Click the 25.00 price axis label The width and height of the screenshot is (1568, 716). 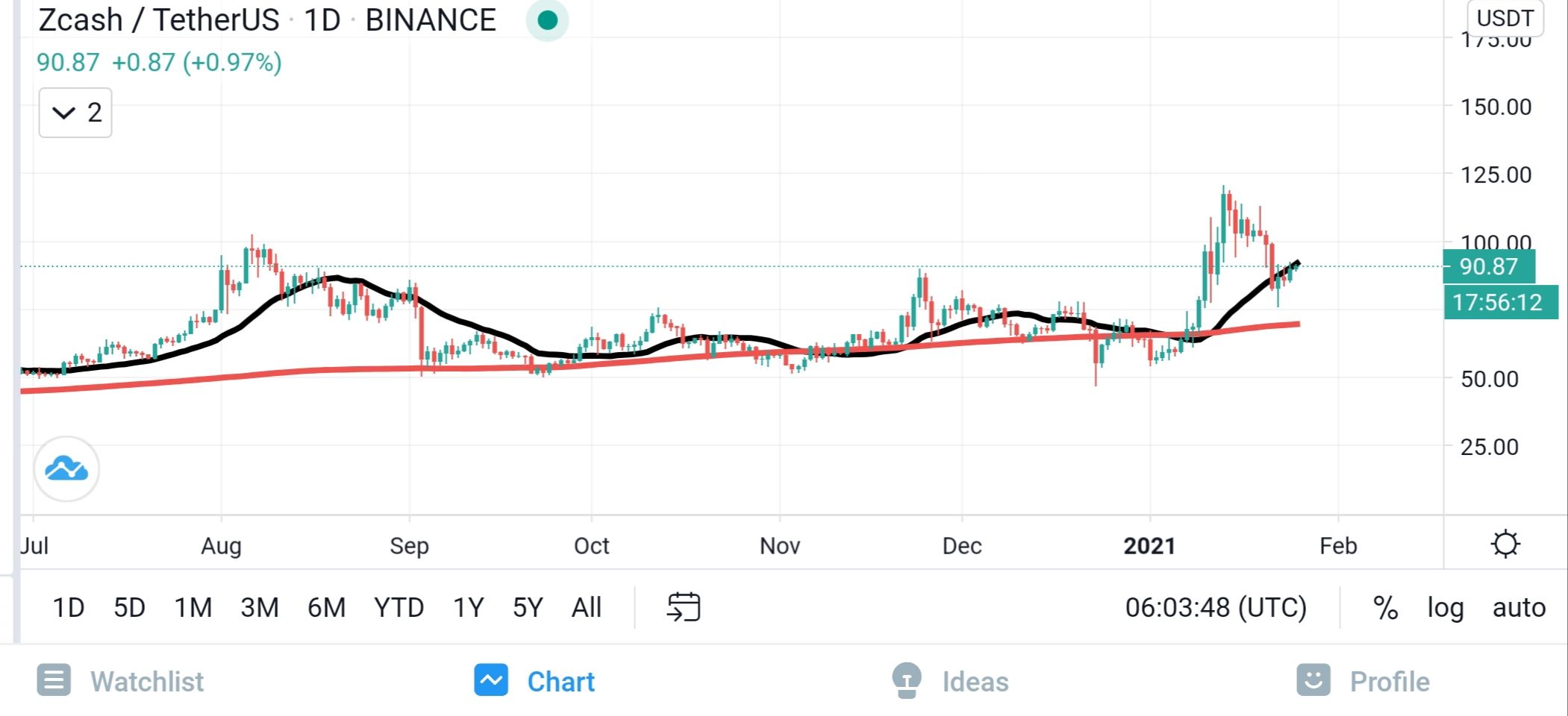1490,447
